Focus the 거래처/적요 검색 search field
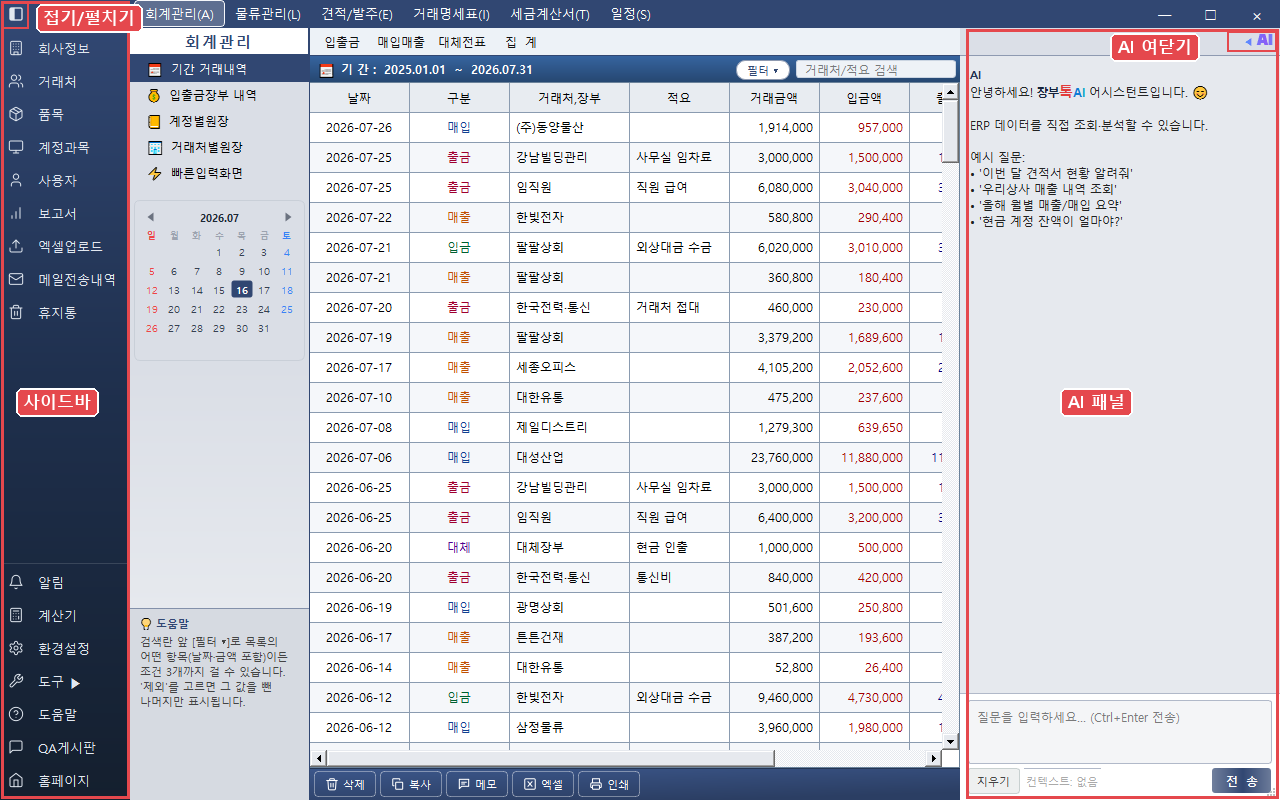 [876, 70]
